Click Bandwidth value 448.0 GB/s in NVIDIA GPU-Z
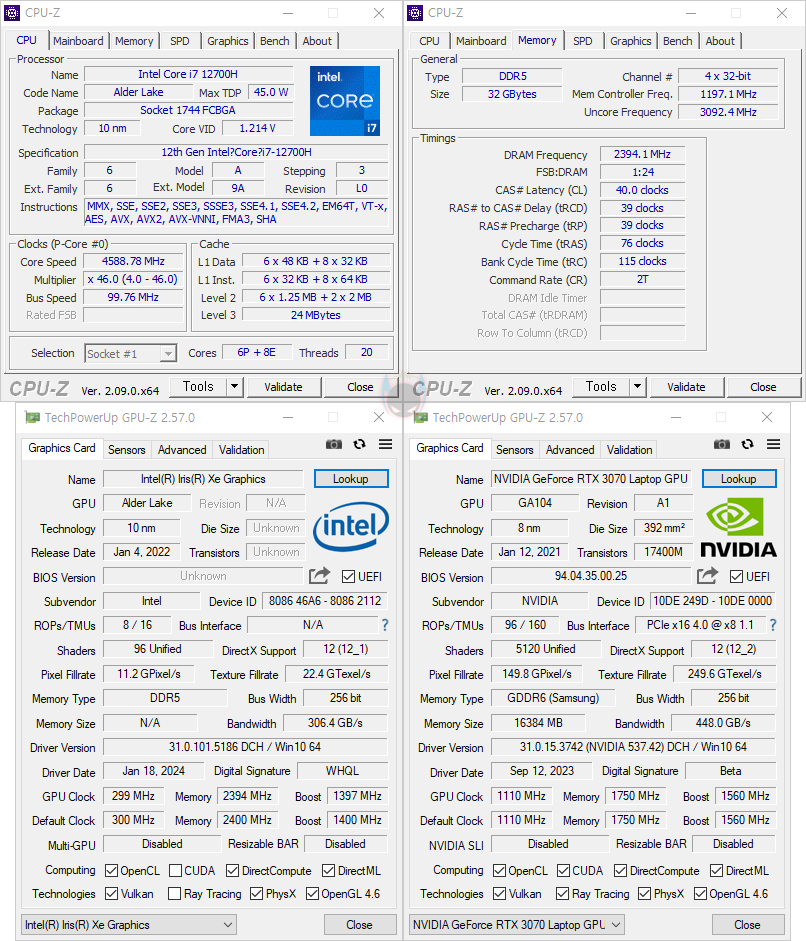 [x=723, y=723]
